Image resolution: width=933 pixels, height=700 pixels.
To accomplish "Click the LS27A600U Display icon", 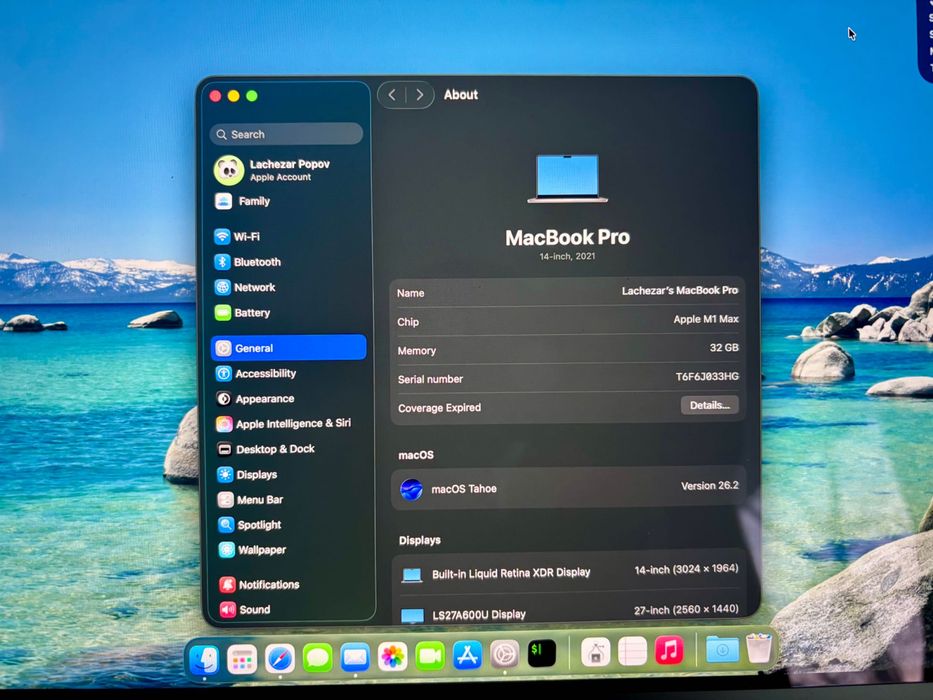I will pos(412,615).
